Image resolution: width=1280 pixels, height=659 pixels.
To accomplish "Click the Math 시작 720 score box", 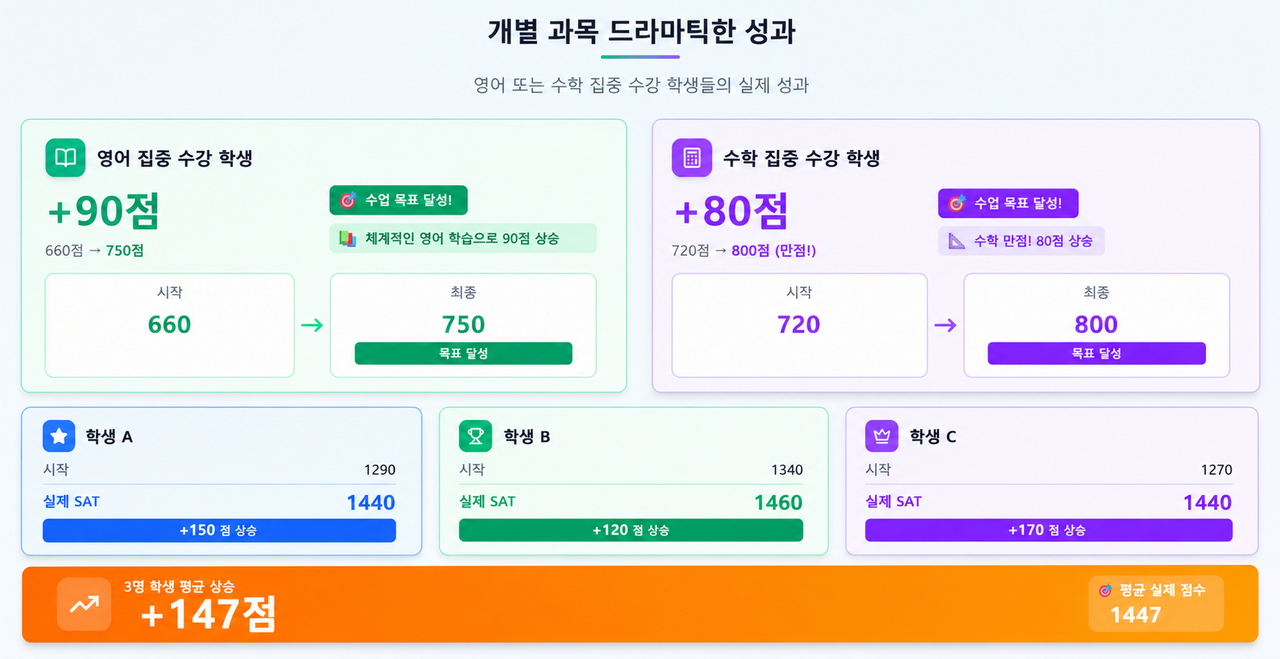I will (x=799, y=325).
